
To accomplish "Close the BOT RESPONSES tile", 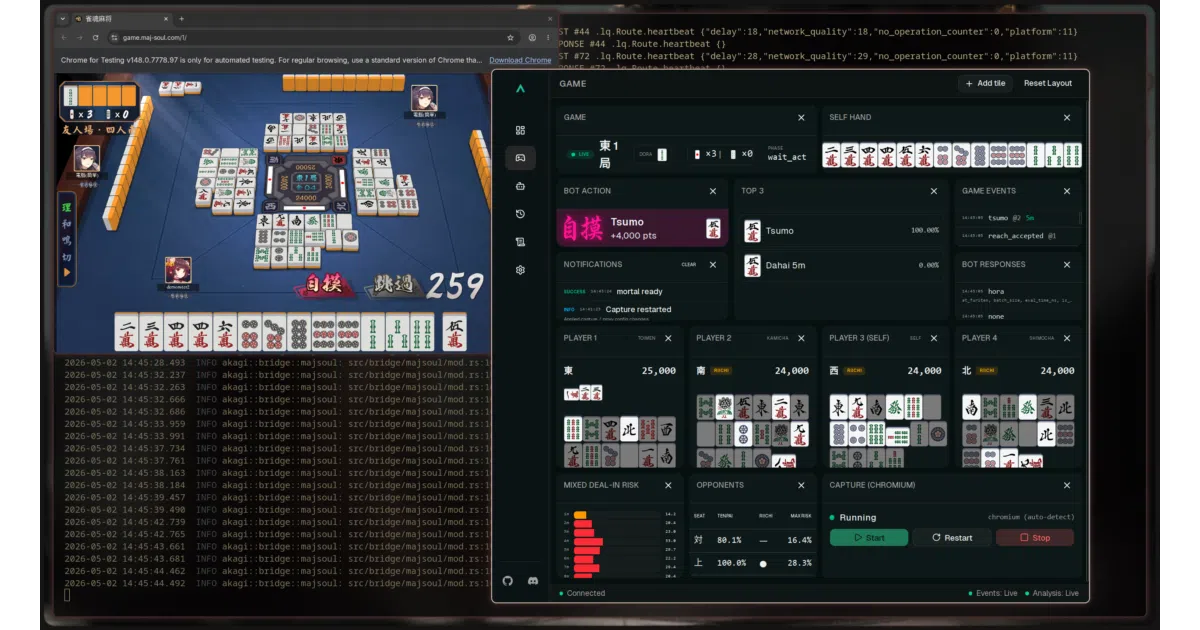I will (x=1067, y=265).
